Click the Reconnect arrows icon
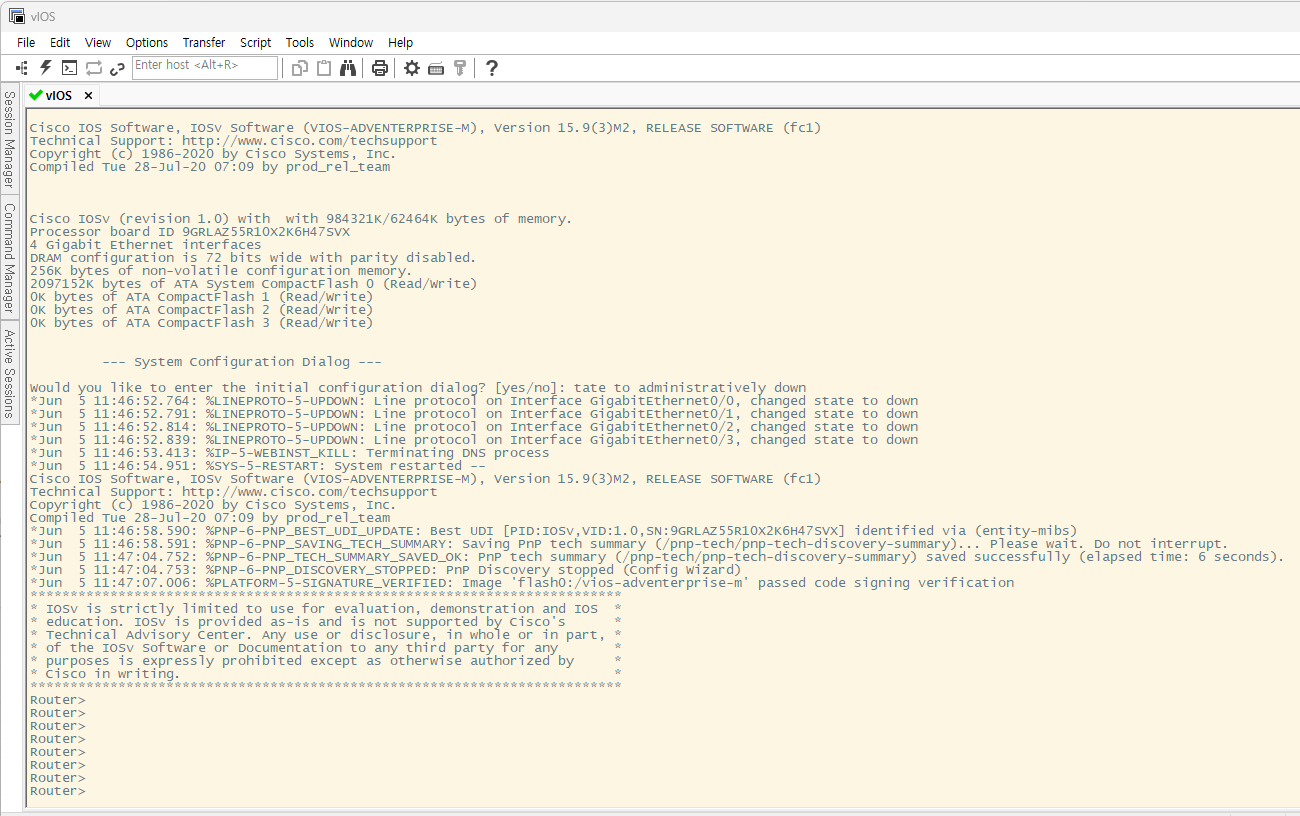The height and width of the screenshot is (816, 1300). click(94, 68)
